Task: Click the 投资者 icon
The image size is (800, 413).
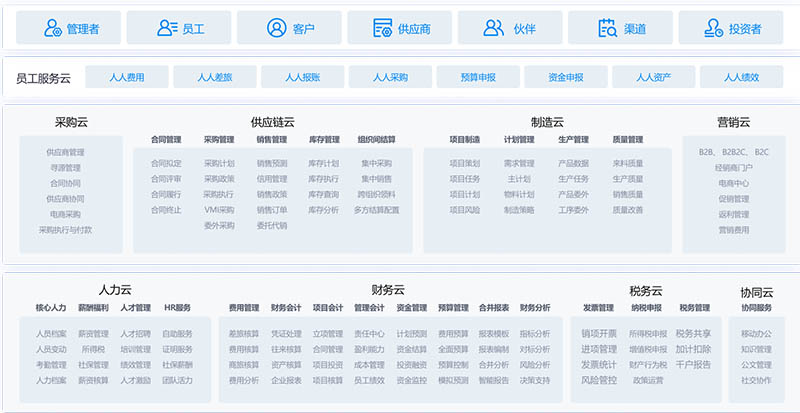Action: [715, 29]
